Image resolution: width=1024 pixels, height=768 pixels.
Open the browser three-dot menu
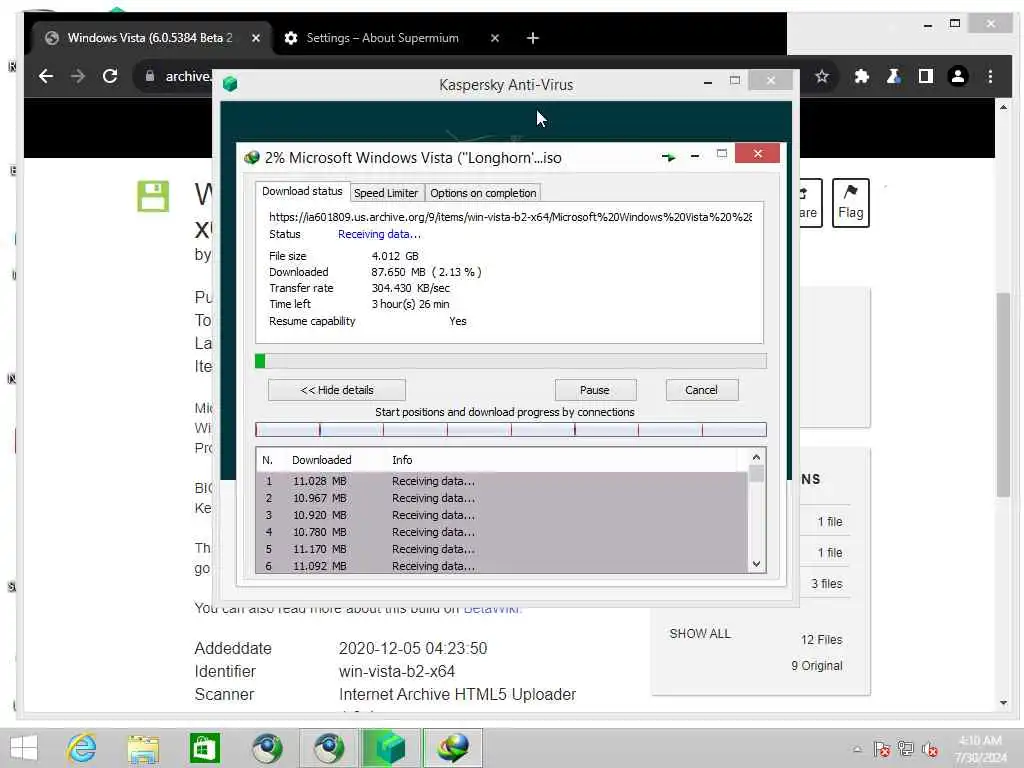[990, 76]
